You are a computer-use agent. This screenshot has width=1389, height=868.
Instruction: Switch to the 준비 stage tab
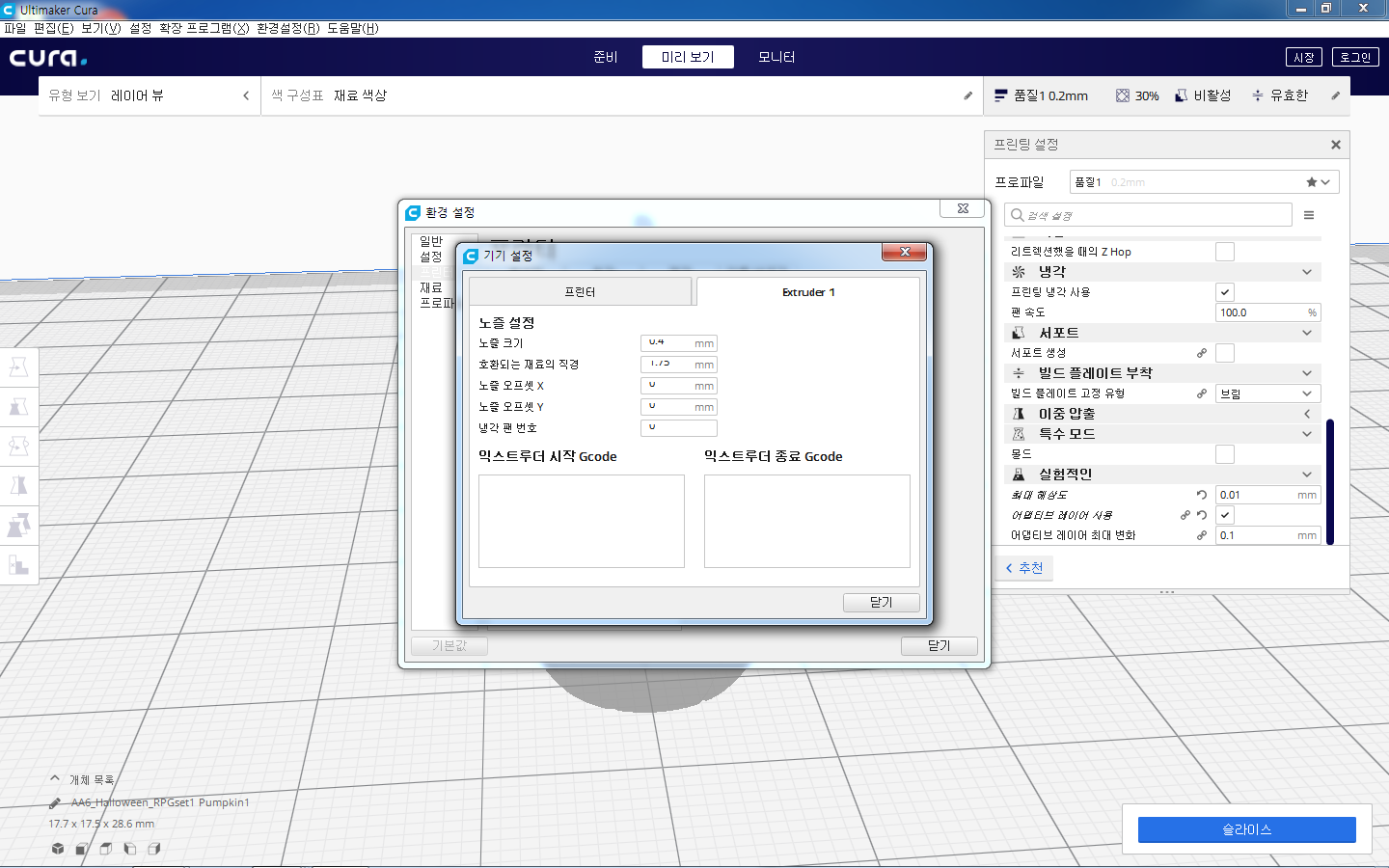coord(606,57)
